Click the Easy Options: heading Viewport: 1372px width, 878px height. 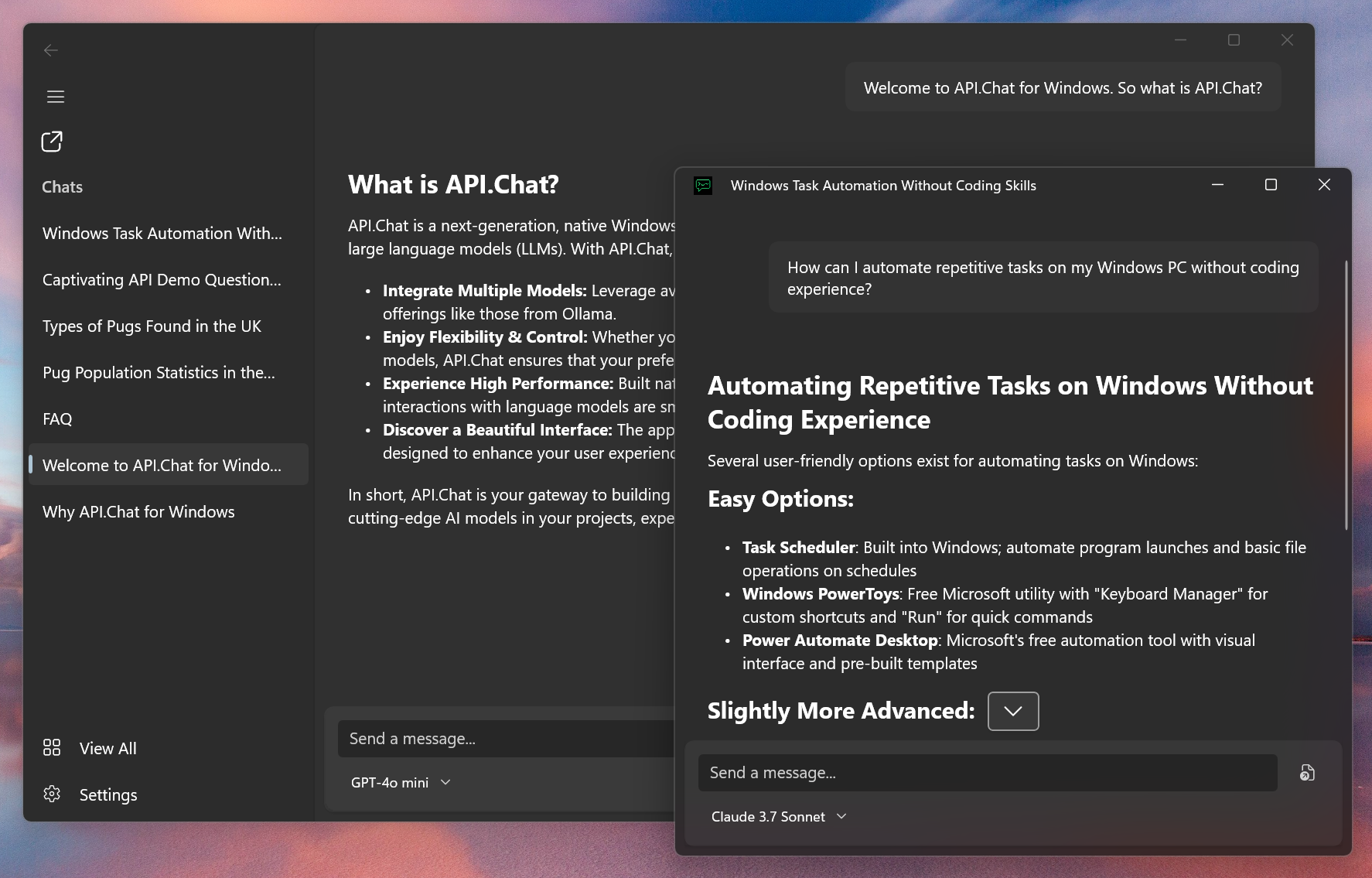point(780,498)
